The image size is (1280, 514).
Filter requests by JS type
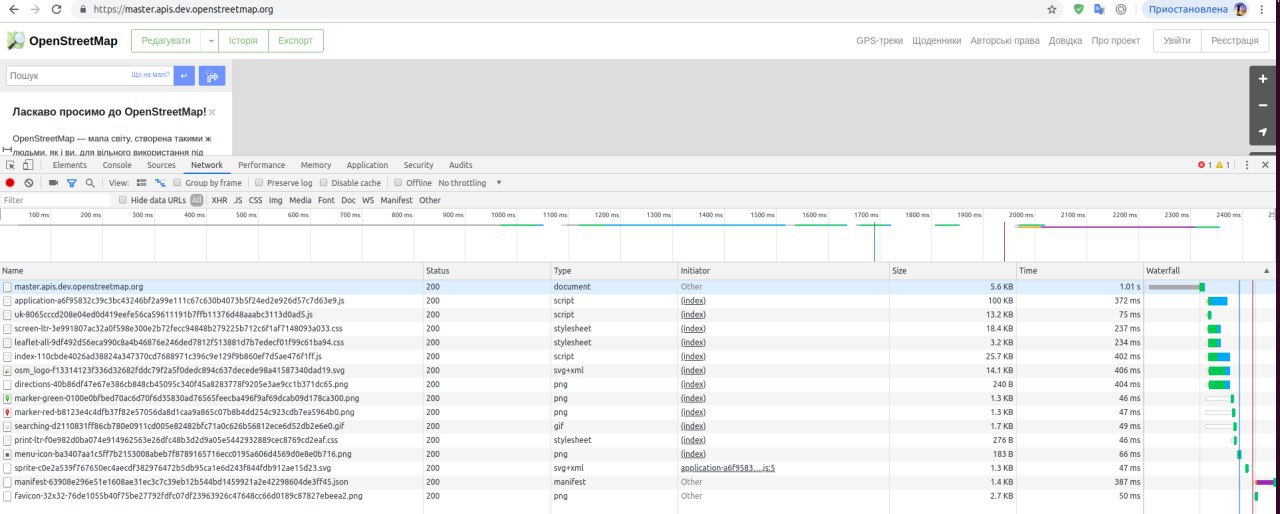coord(238,200)
